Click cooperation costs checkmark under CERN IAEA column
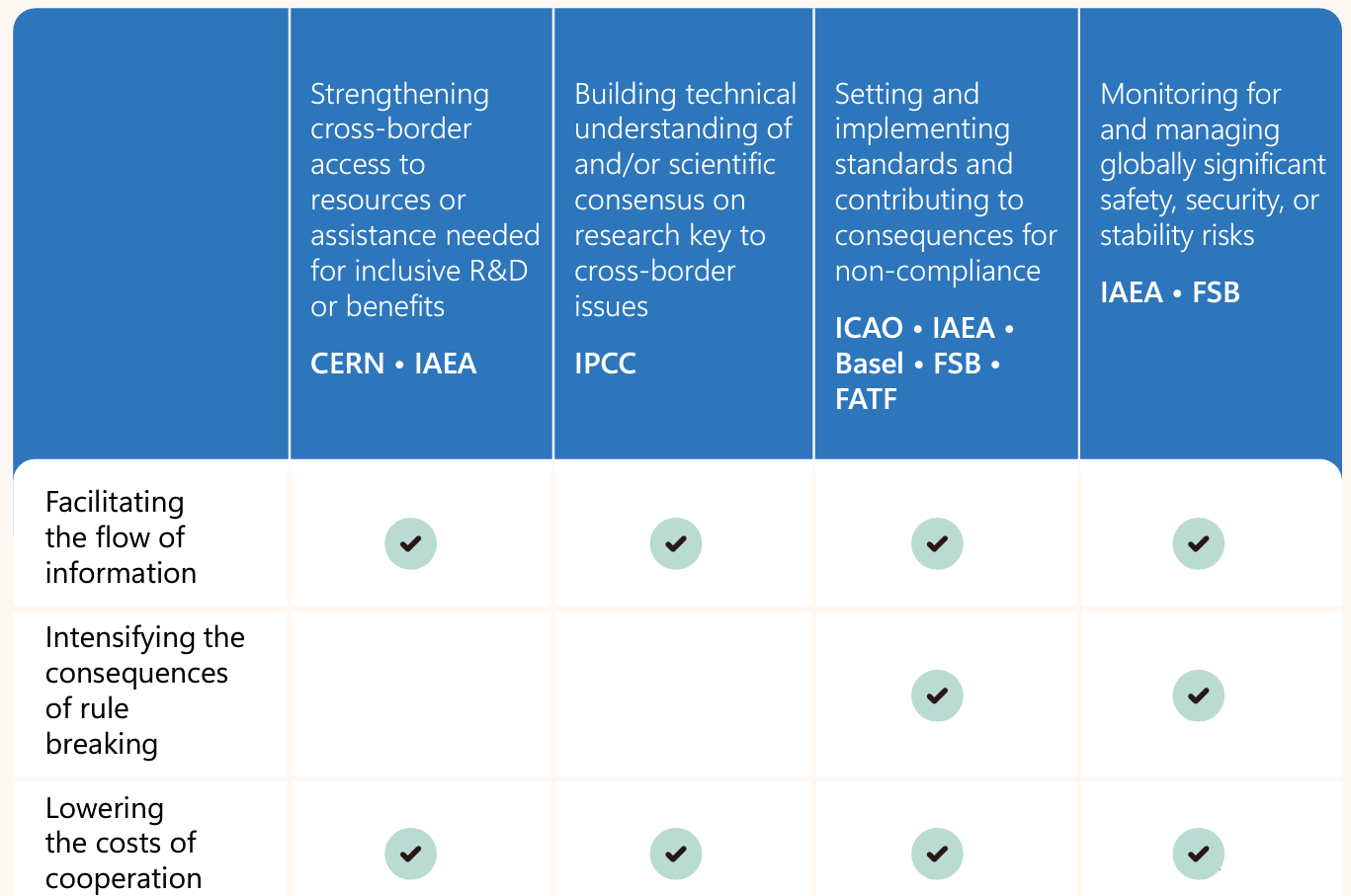The image size is (1351, 896). pos(410,854)
